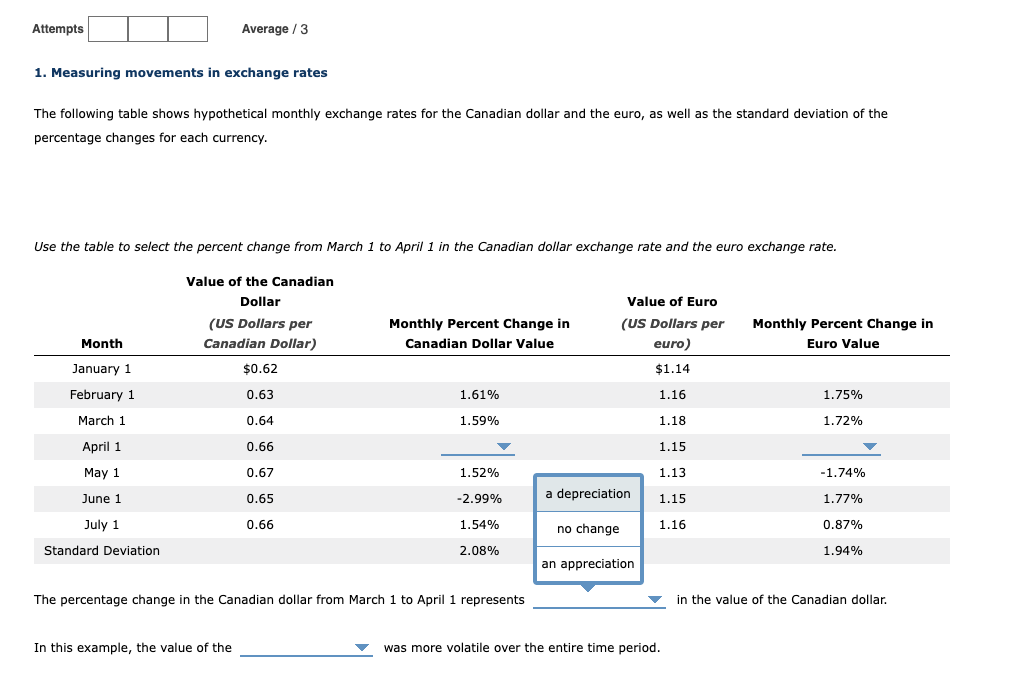The image size is (1016, 680).
Task: Select the Euro January 1 value $1.14
Action: (672, 368)
